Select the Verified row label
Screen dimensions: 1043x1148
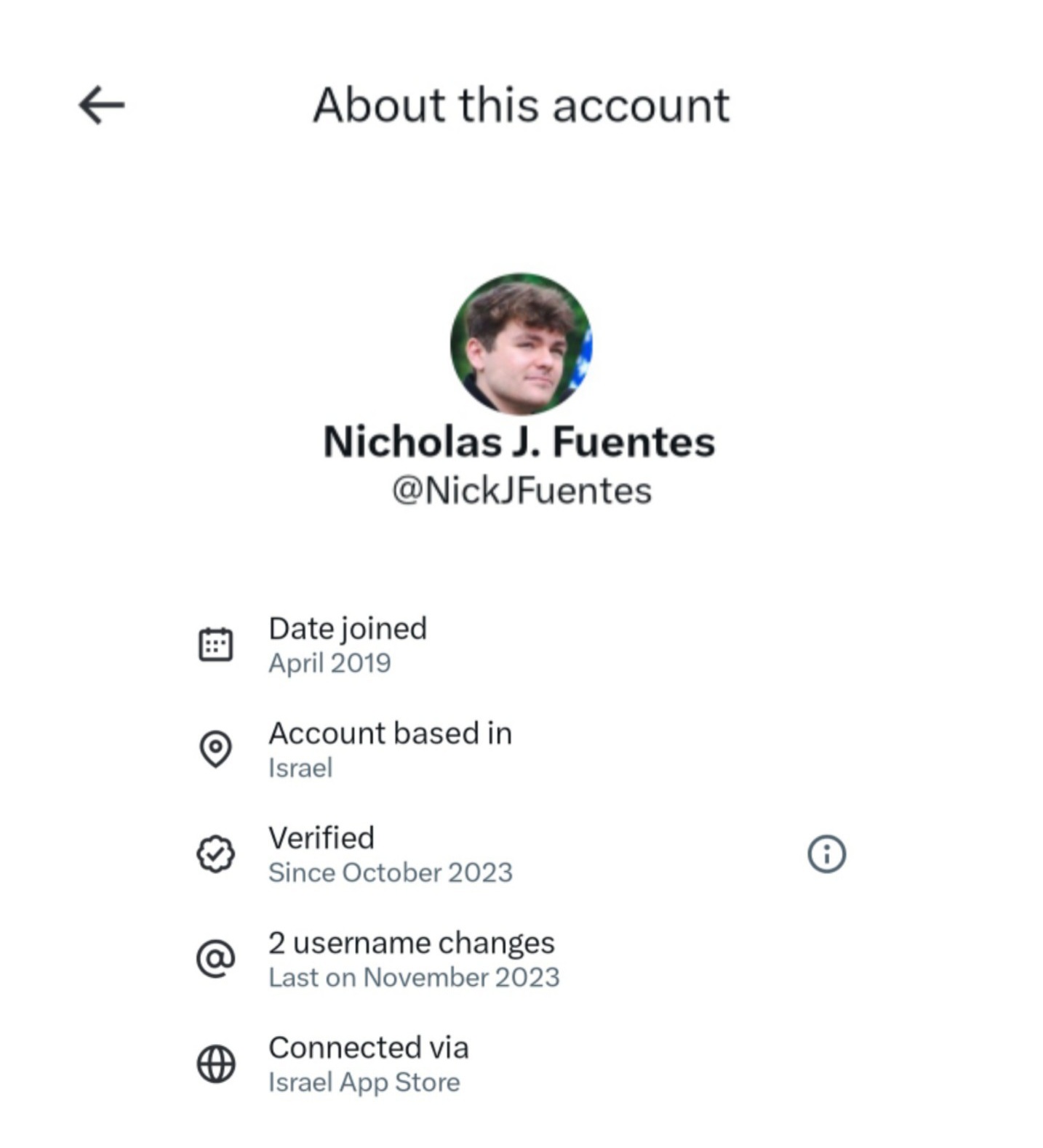click(321, 838)
